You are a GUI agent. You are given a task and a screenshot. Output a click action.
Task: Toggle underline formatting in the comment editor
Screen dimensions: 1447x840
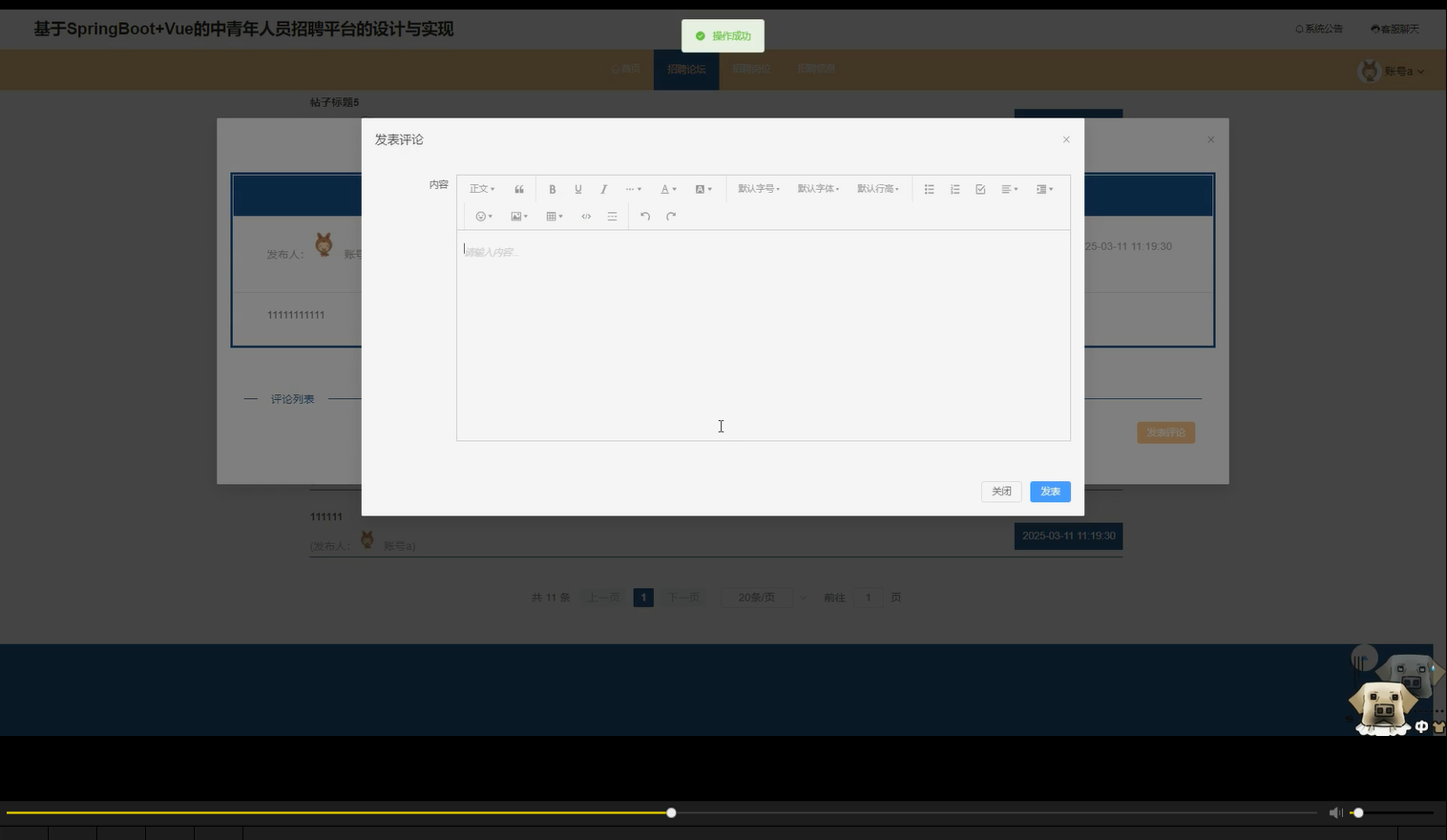[x=577, y=189]
